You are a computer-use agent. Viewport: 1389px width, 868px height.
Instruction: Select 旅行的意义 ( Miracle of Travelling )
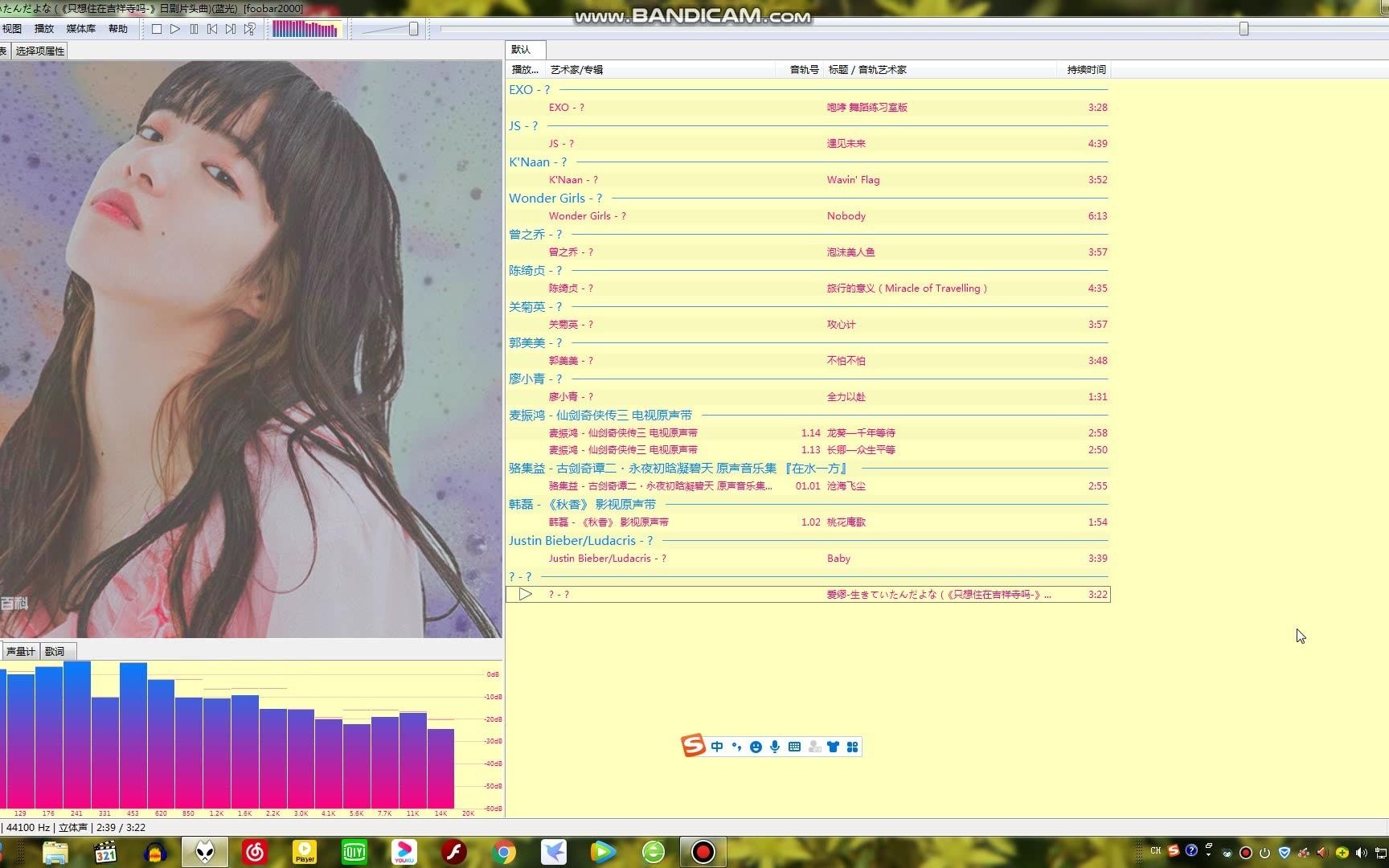(x=808, y=289)
